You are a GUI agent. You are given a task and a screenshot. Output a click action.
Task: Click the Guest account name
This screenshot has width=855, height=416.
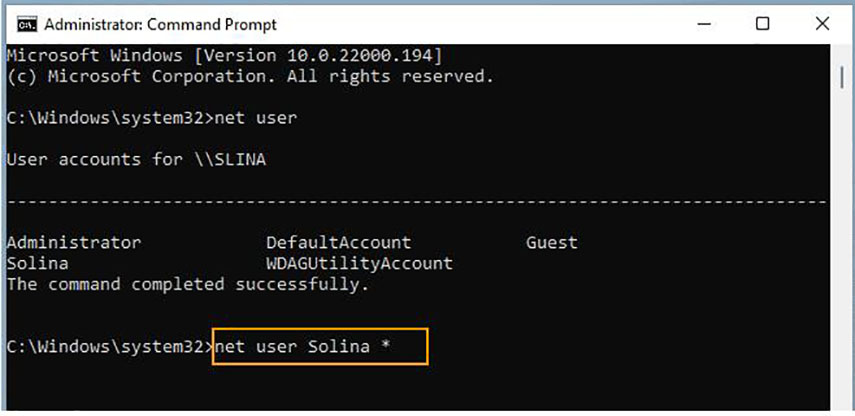(x=551, y=242)
